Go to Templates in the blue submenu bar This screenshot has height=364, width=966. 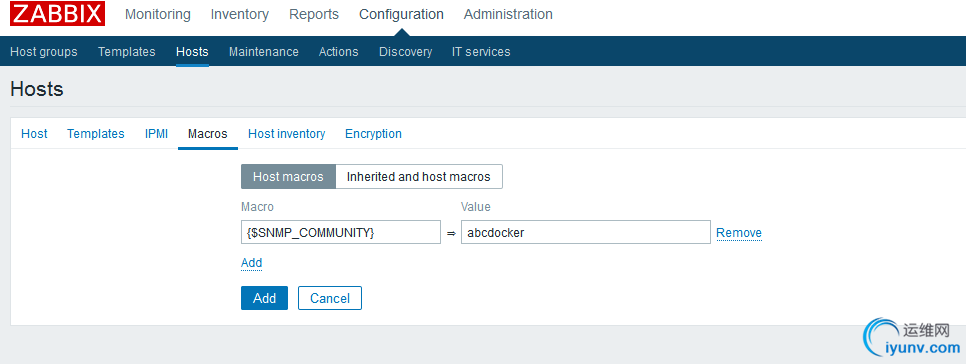126,52
